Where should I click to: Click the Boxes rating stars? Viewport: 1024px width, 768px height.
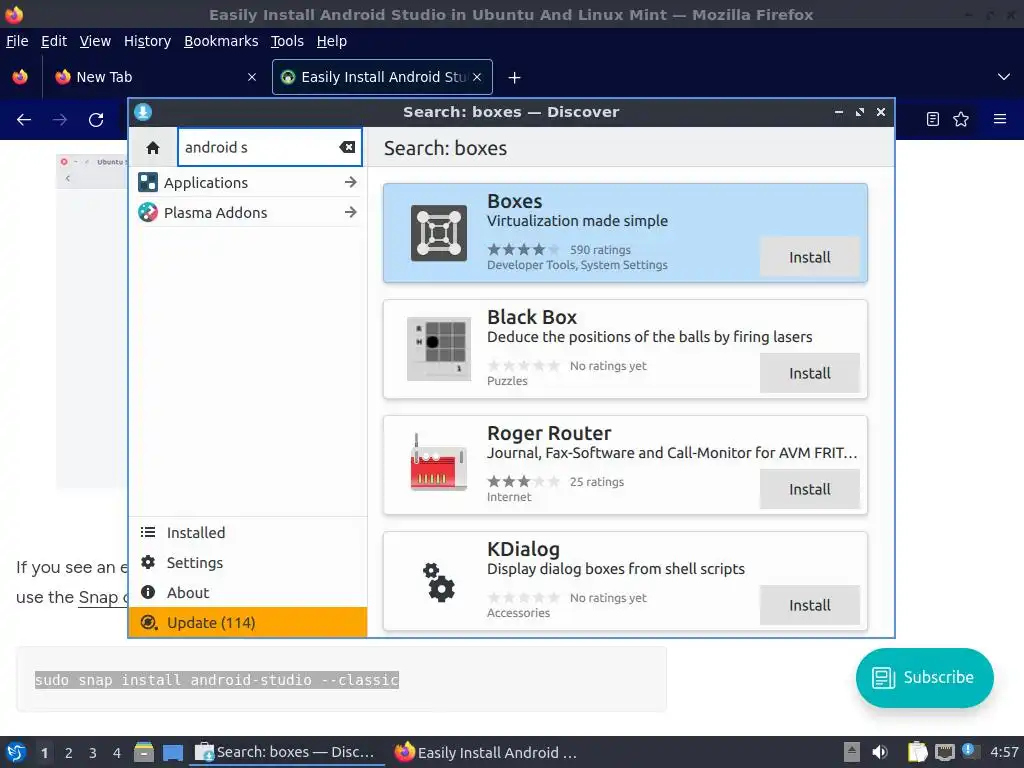[523, 249]
